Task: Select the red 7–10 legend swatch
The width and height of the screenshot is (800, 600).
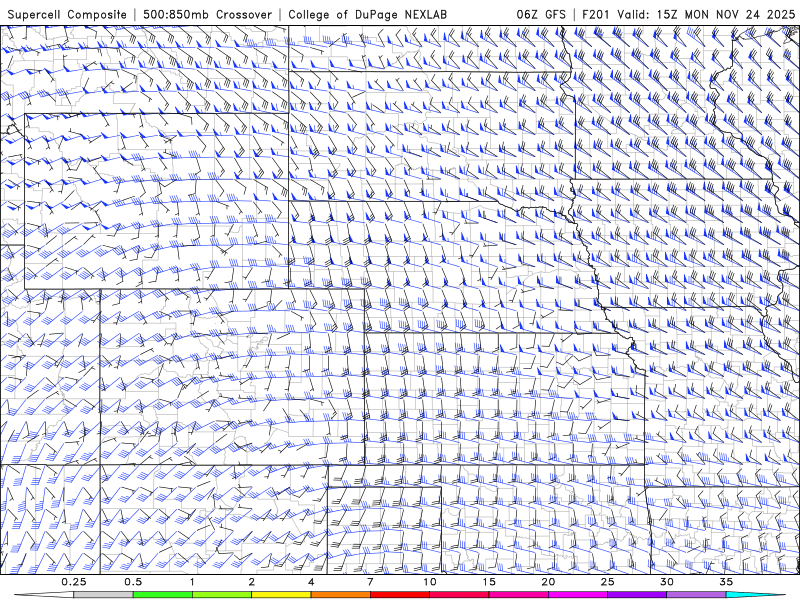Action: pos(399,595)
